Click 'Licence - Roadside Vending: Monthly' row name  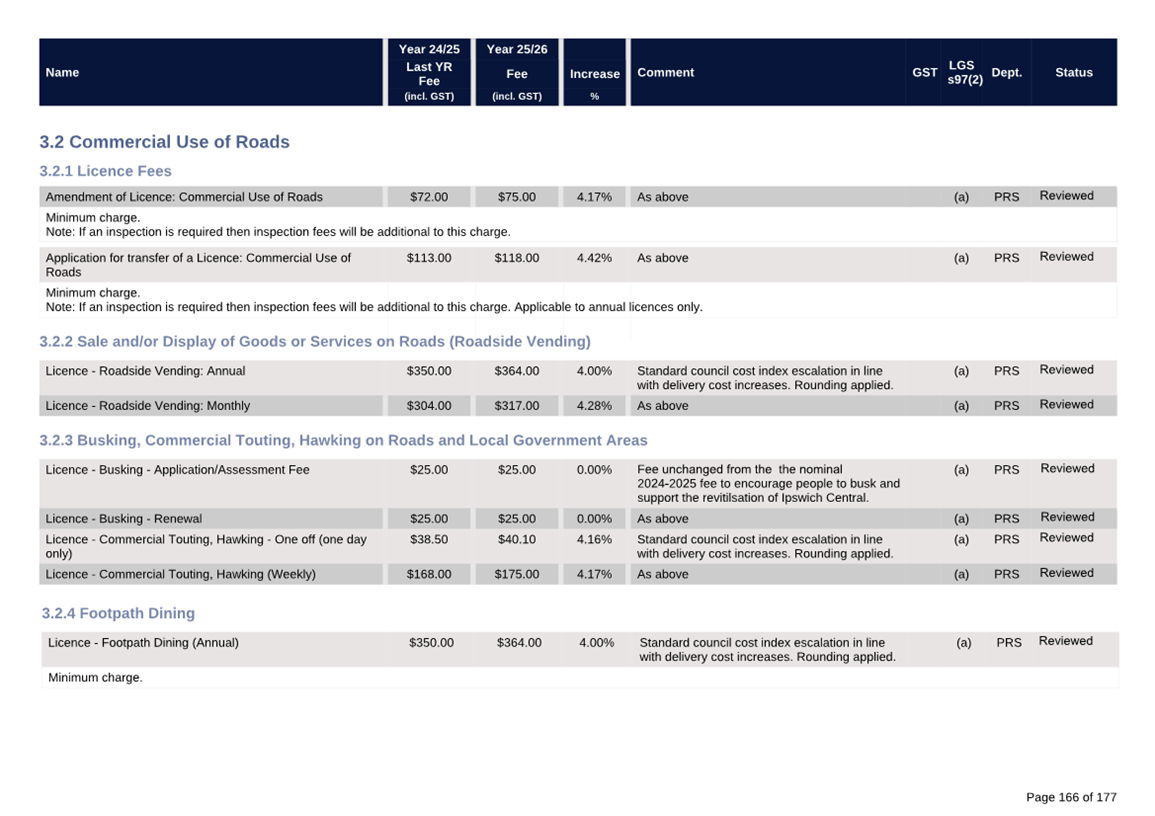(x=147, y=406)
